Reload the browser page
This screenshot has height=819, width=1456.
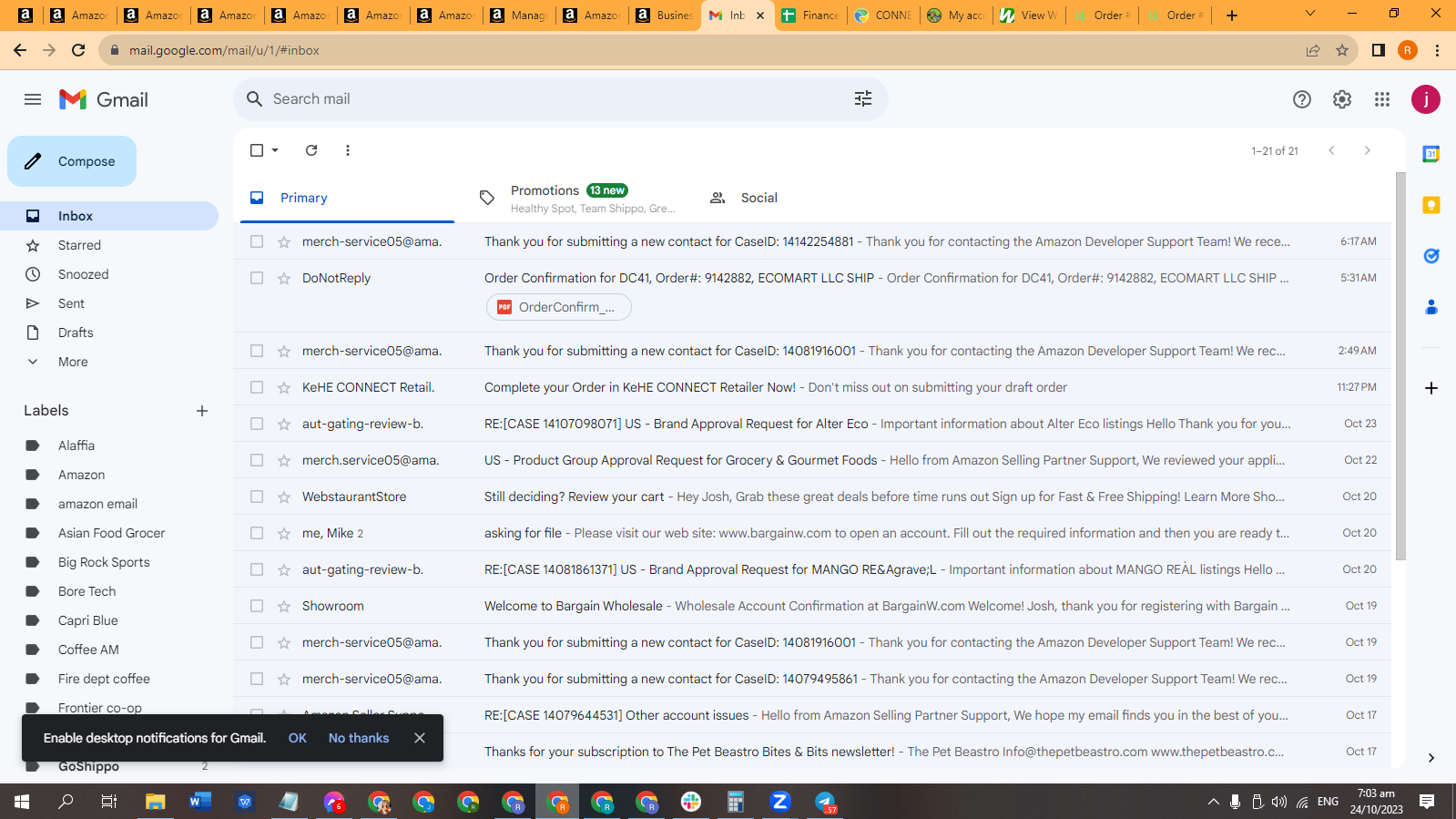pyautogui.click(x=78, y=50)
